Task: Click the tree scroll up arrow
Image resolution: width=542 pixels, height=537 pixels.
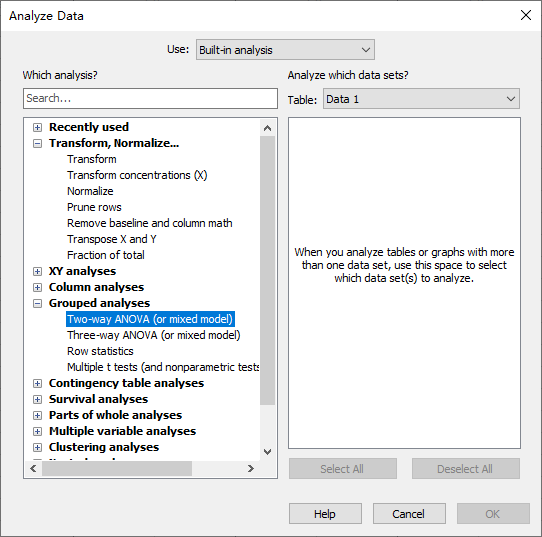Action: click(x=267, y=128)
